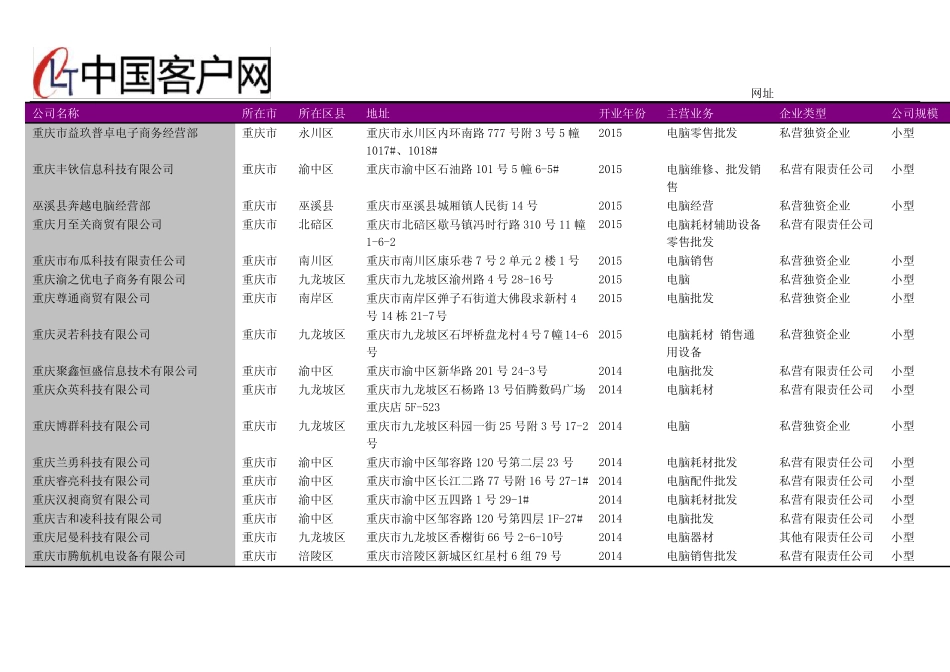Click company name 重庆吉和凌科技有限公司

pyautogui.click(x=97, y=519)
